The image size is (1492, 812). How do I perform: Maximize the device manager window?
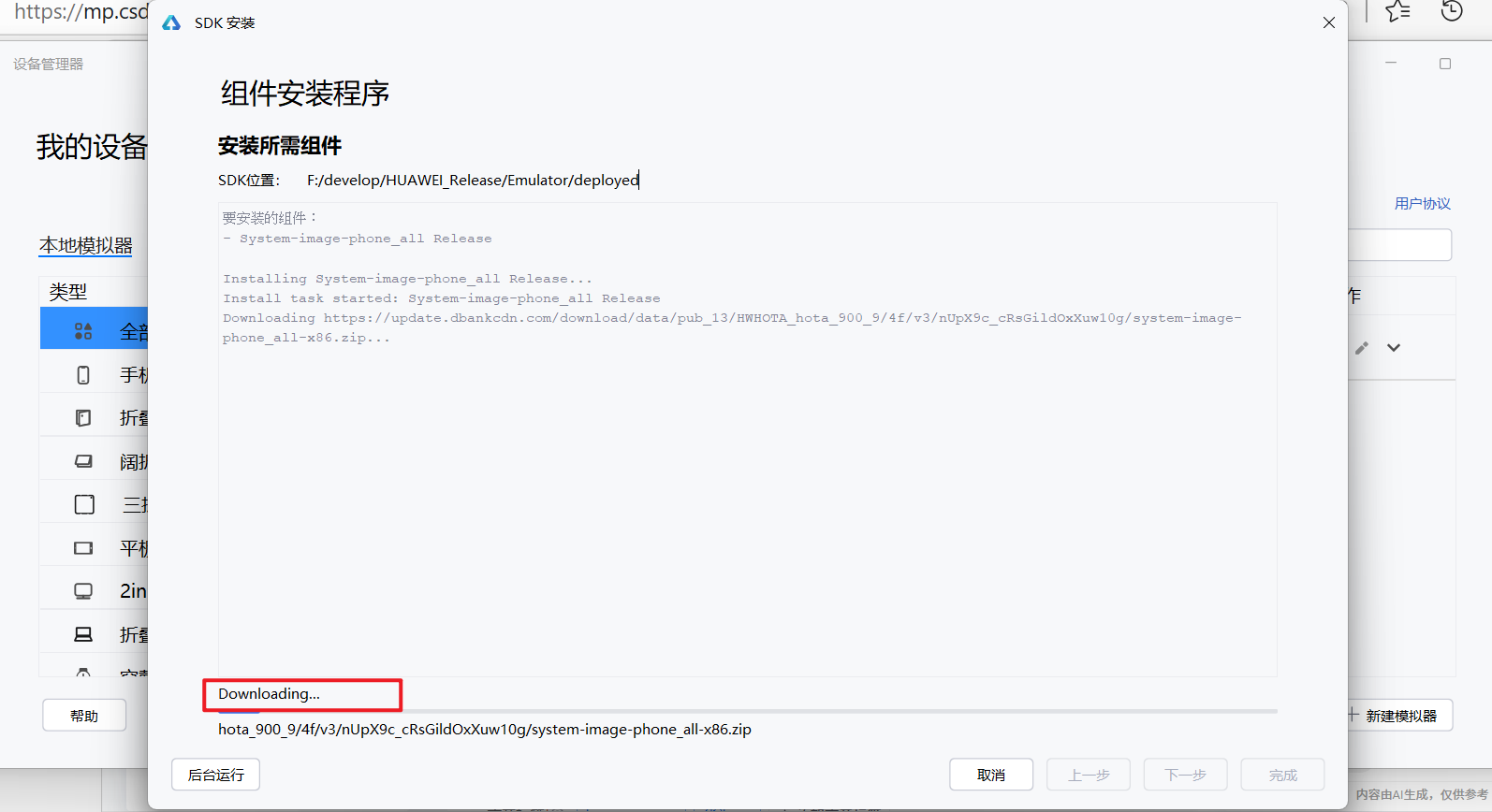pyautogui.click(x=1445, y=64)
